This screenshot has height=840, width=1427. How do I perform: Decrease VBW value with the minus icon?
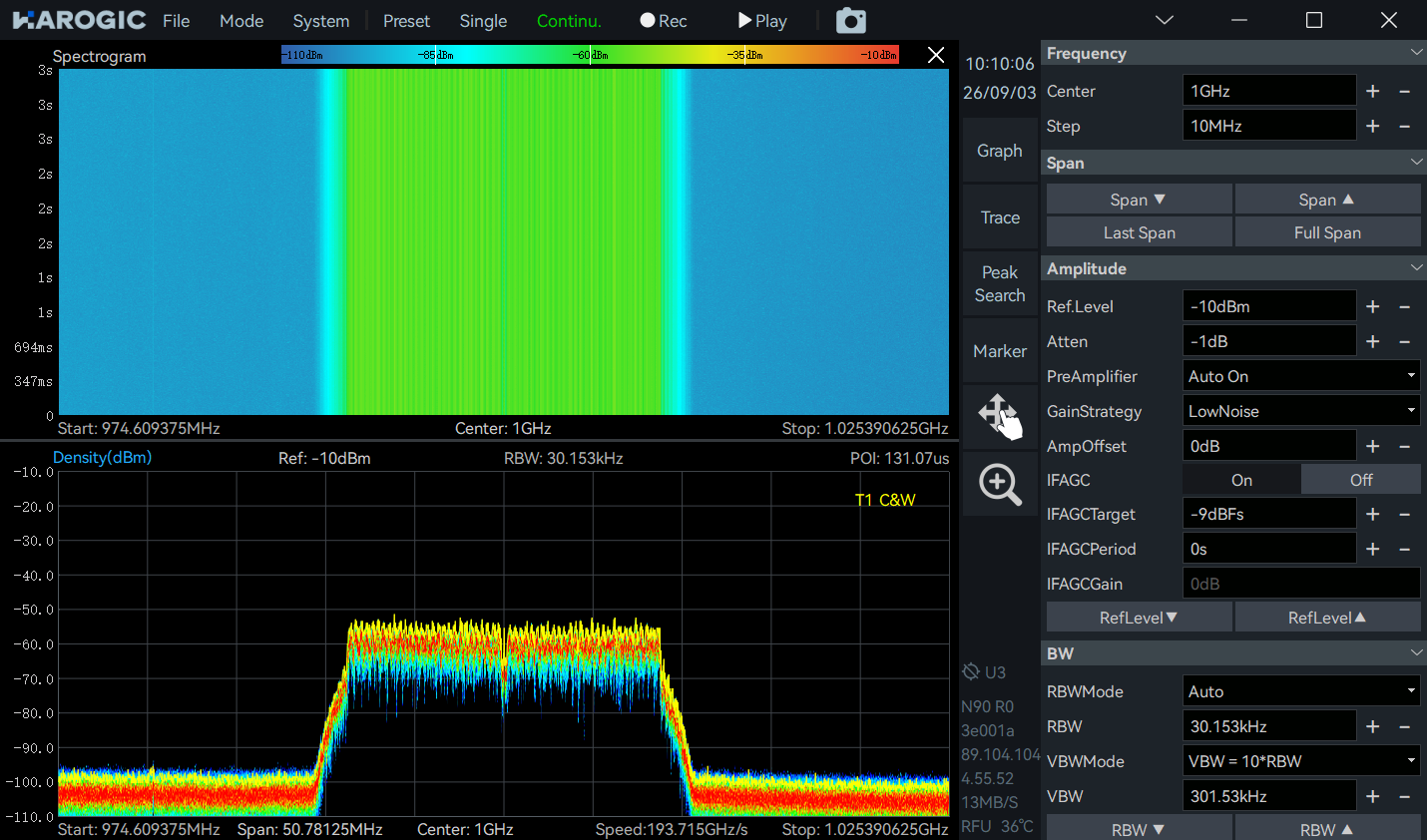1405,796
